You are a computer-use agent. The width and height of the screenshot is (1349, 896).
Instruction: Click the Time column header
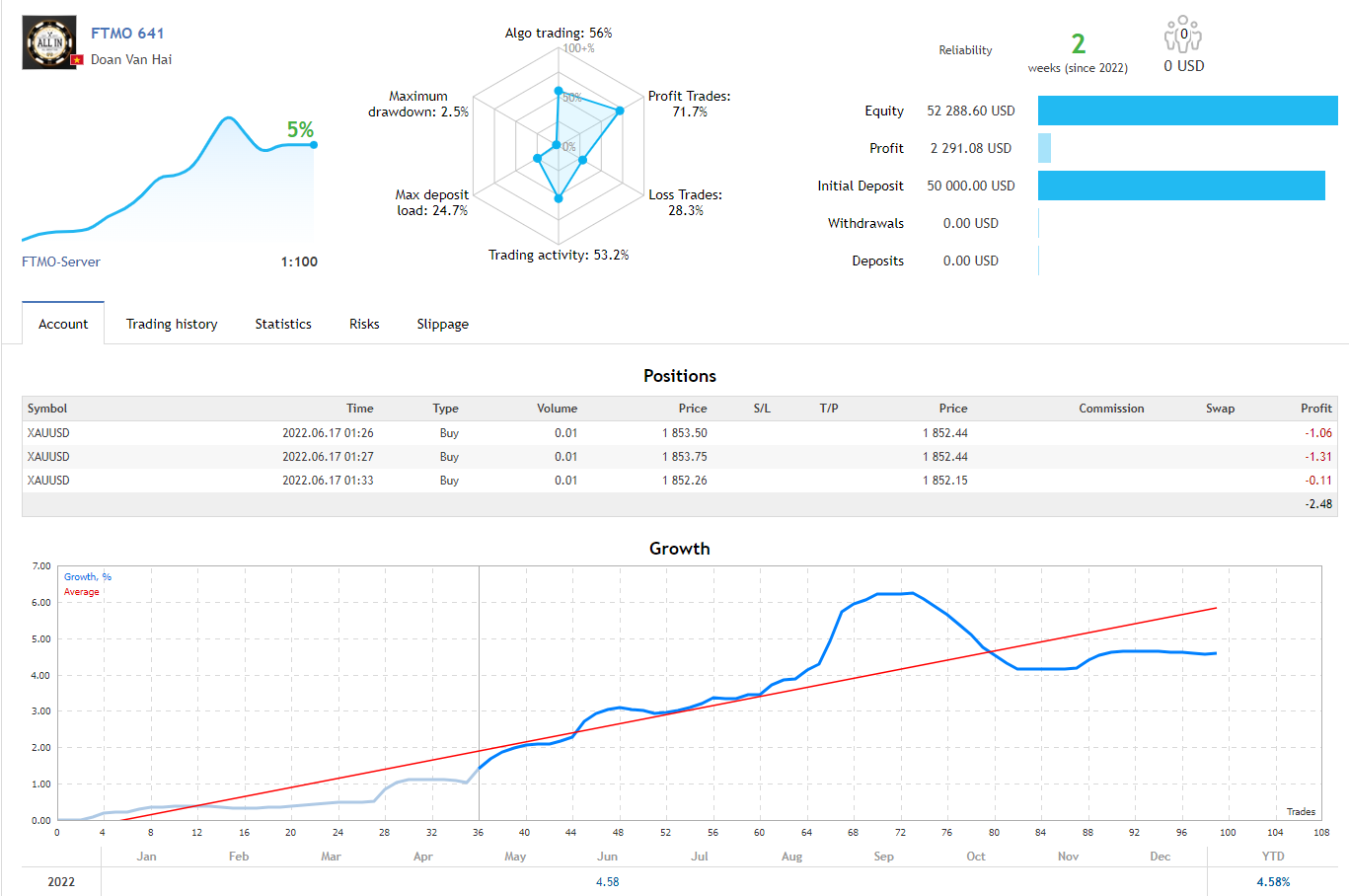pyautogui.click(x=360, y=409)
